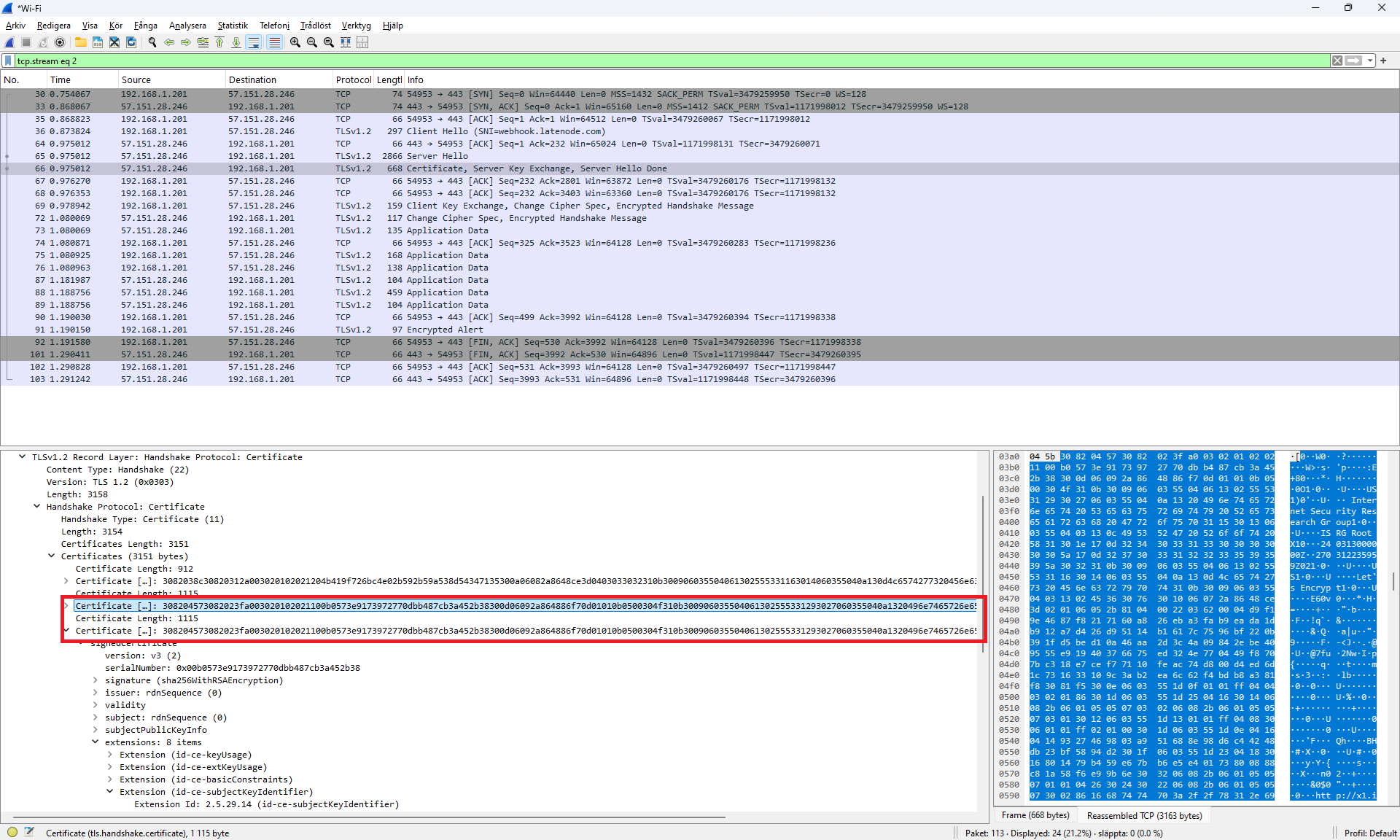1400x840 pixels.
Task: Expand the subjectPublicKeyInfo node
Action: point(95,730)
